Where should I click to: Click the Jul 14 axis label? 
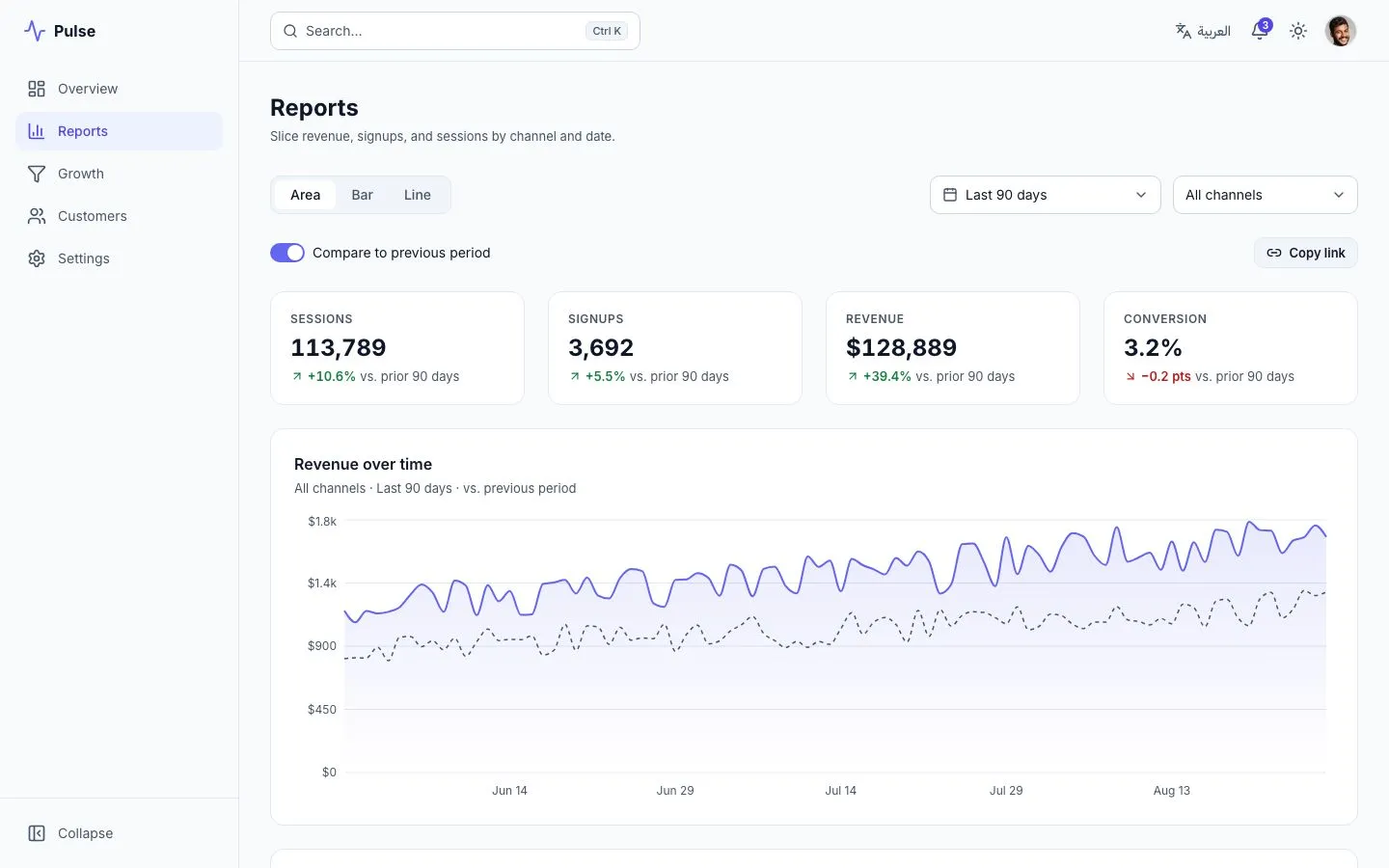(840, 790)
